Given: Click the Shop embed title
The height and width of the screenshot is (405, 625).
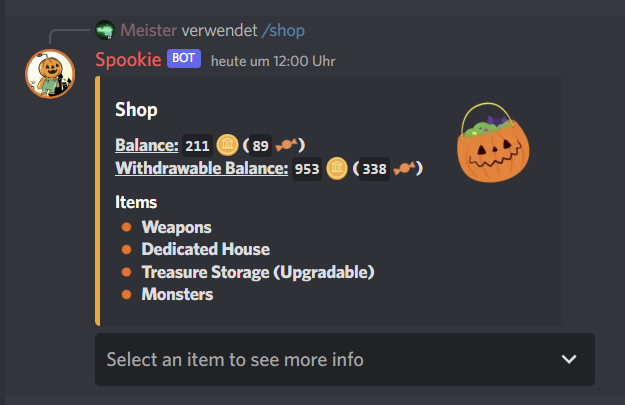Looking at the screenshot, I should pos(136,110).
